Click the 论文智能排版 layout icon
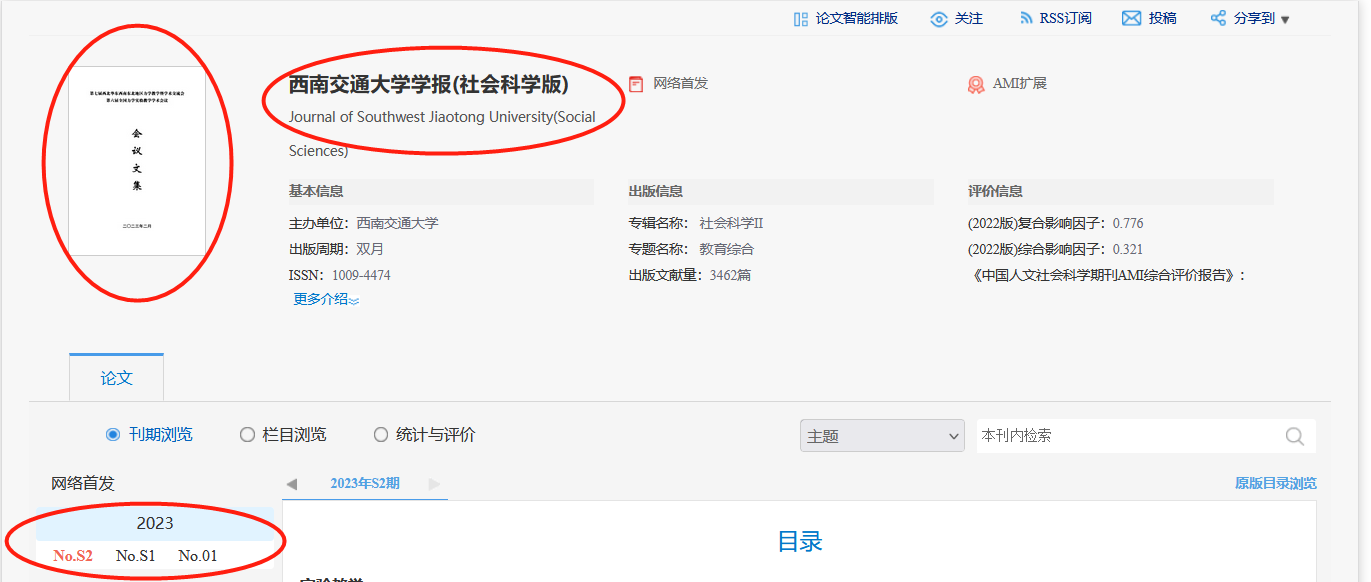Image resolution: width=1371 pixels, height=582 pixels. (801, 19)
